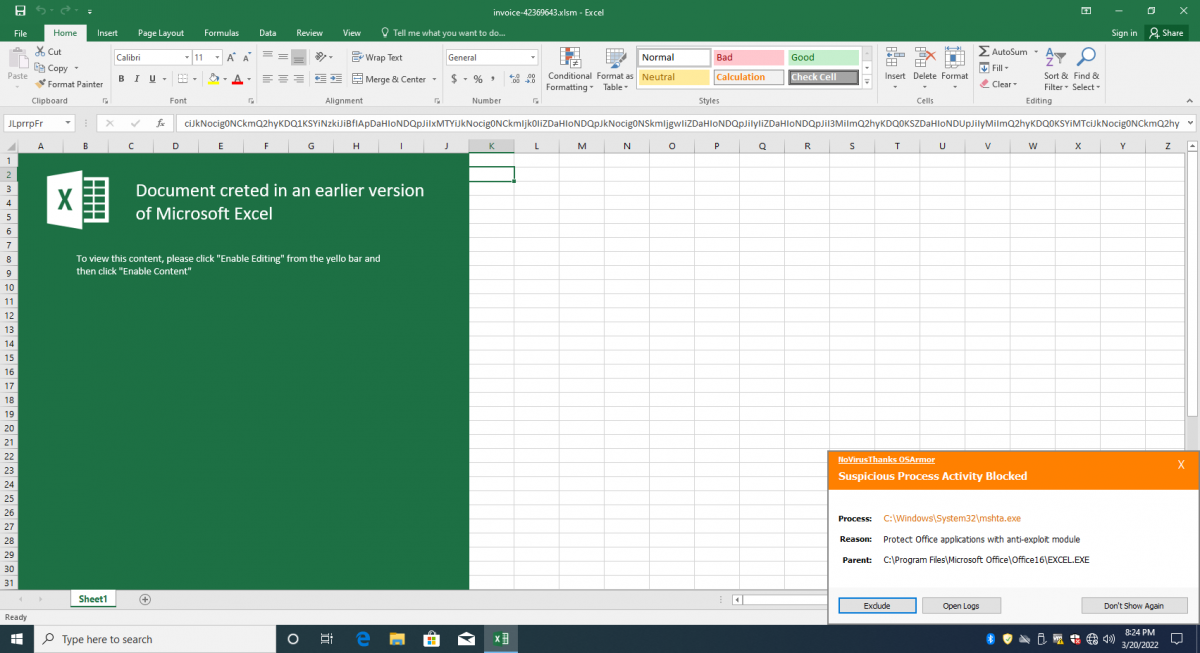The width and height of the screenshot is (1200, 653).
Task: Expand the font name Calibri dropdown
Action: [x=186, y=58]
